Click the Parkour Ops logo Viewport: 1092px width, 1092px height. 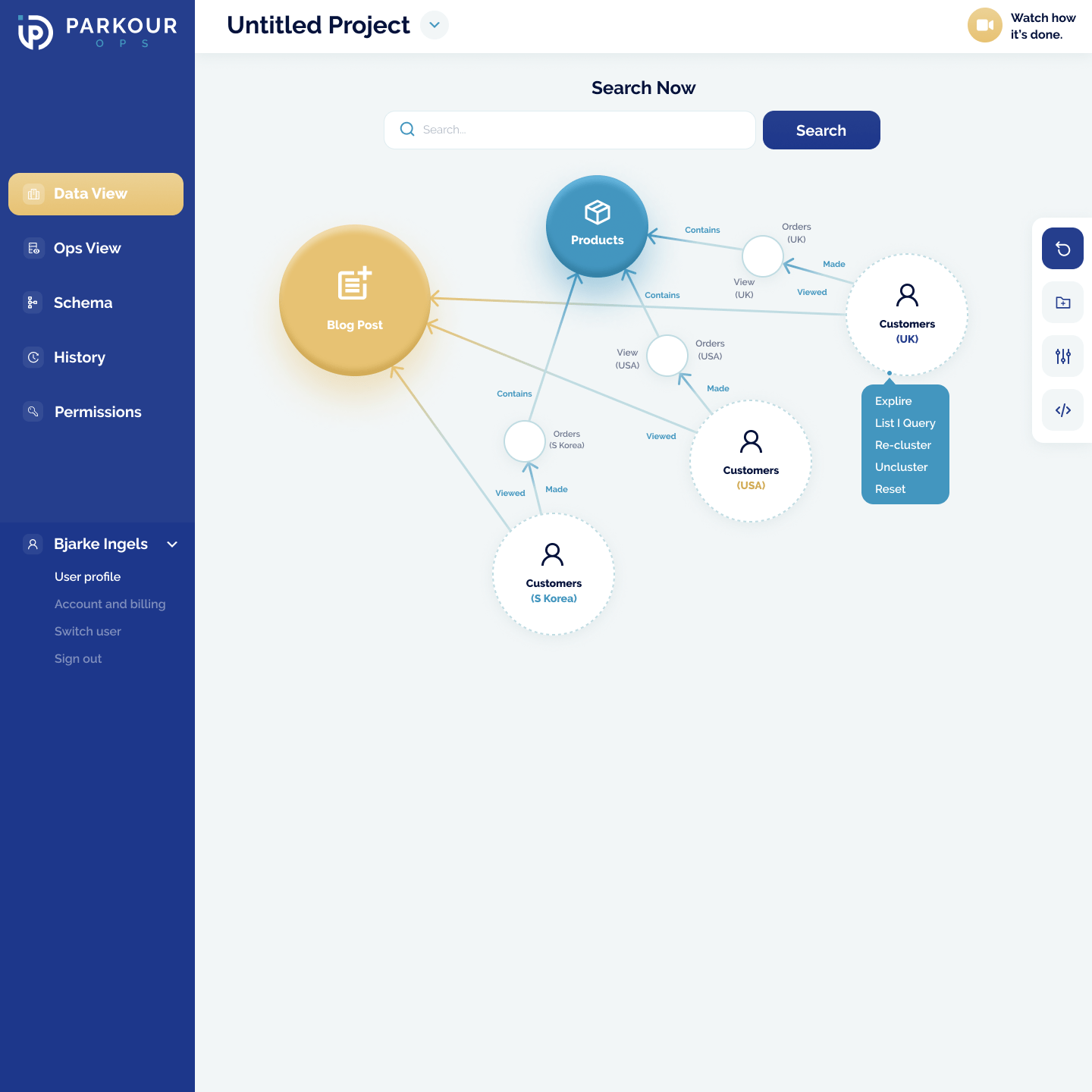[97, 32]
